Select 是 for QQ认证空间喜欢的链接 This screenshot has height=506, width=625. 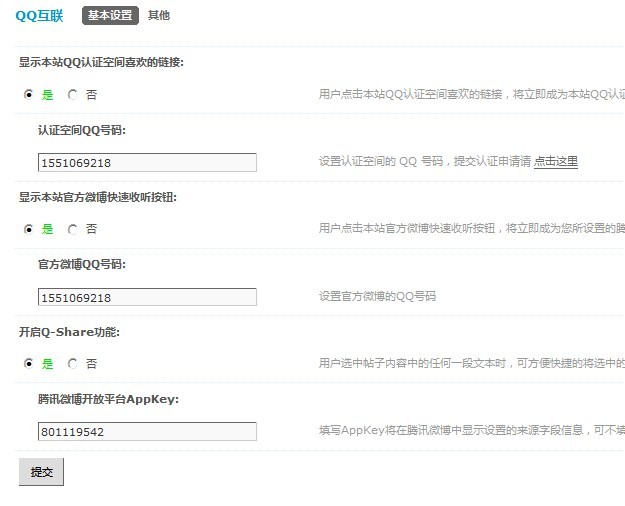click(29, 95)
